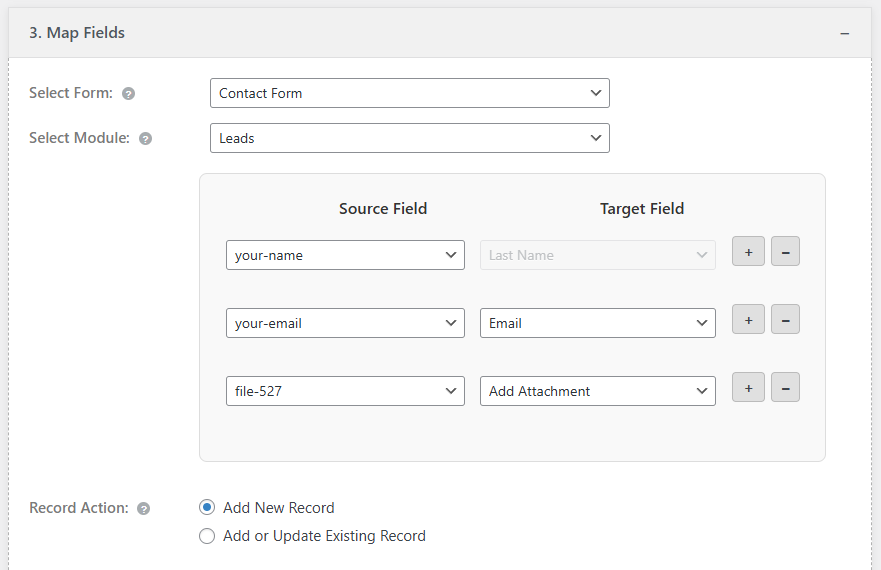Open the Contact Form dropdown
The image size is (881, 570).
tap(409, 93)
